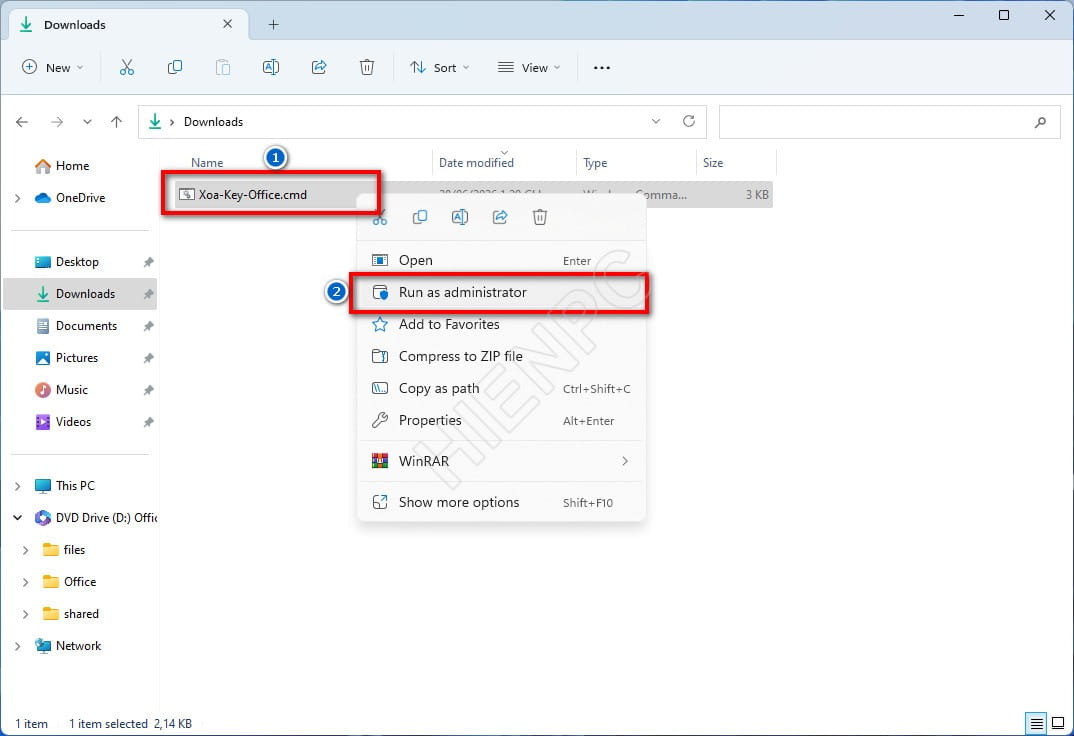Select Show more options

coord(501,502)
